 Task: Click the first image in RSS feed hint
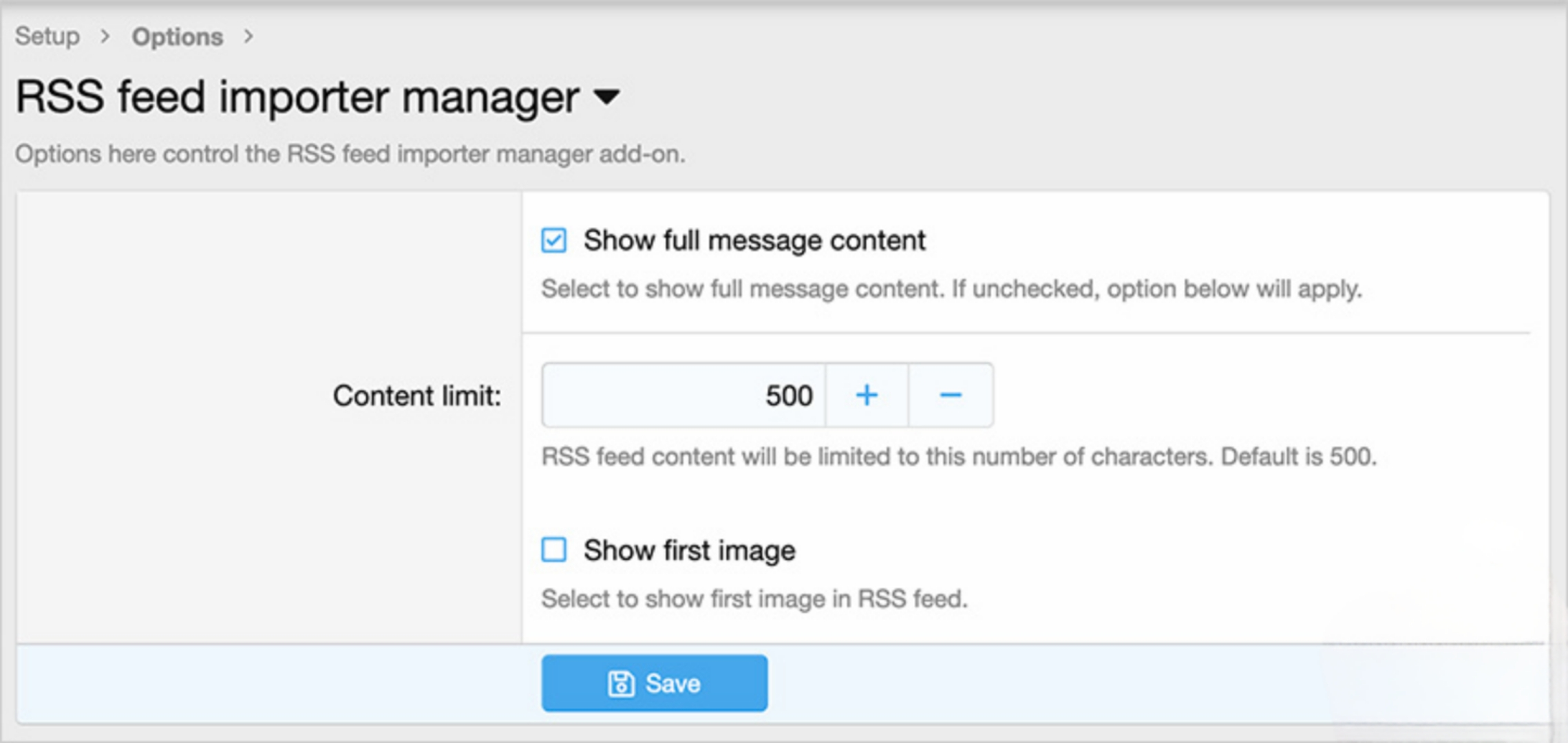coord(754,599)
